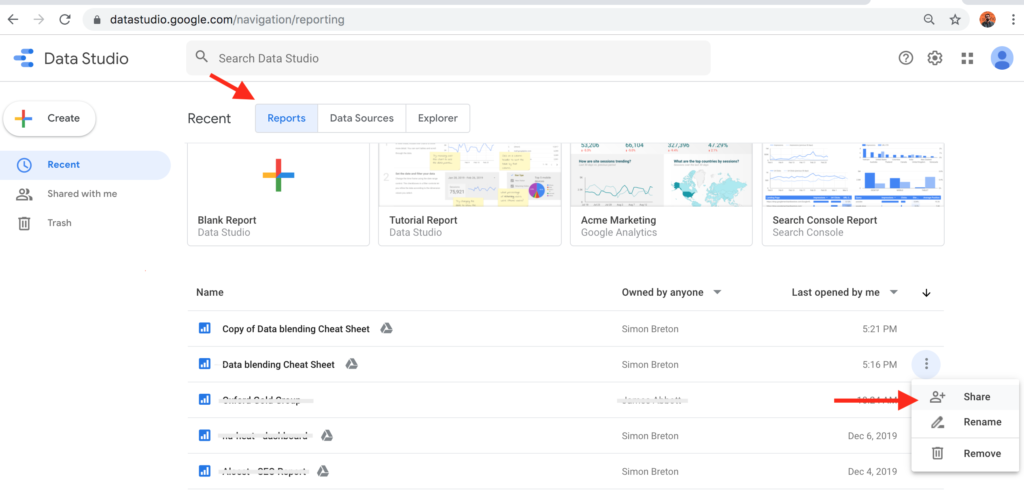Click the Trash bin icon in sidebar
The width and height of the screenshot is (1024, 491).
tap(24, 223)
